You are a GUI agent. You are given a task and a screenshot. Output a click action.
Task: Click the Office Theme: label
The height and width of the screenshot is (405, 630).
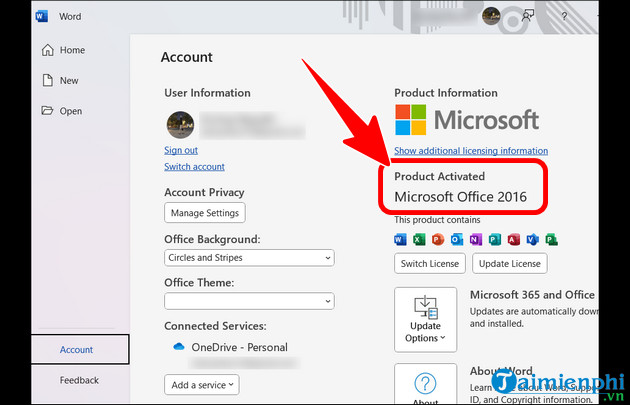coord(199,282)
